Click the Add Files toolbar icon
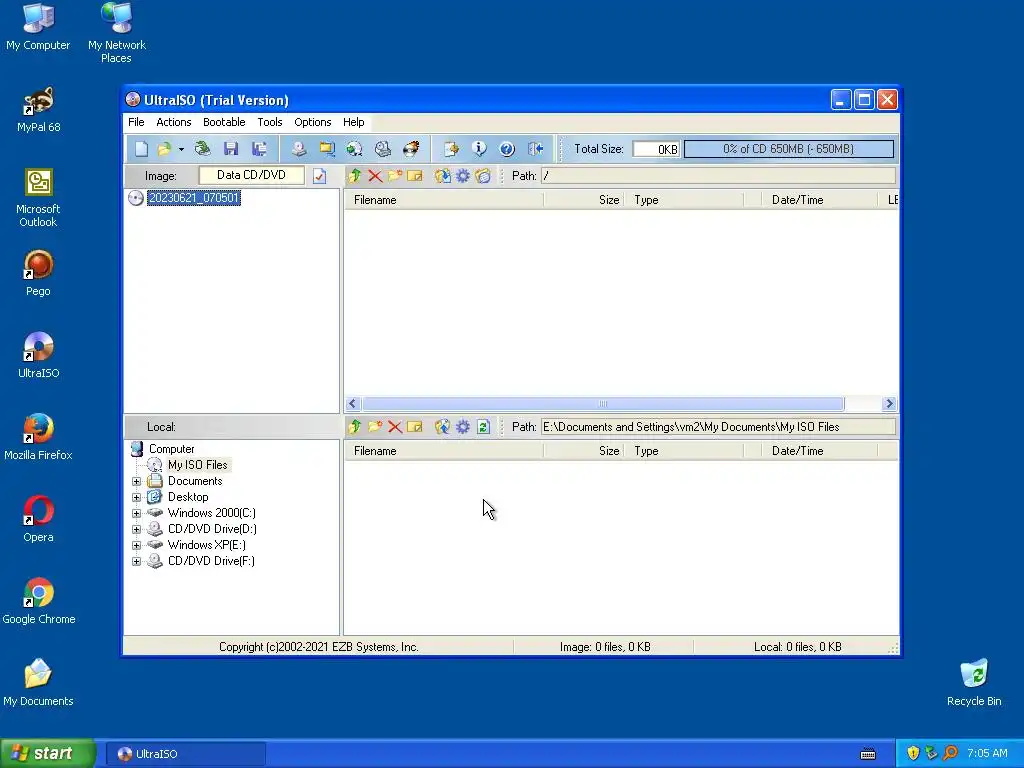The image size is (1024, 768). pyautogui.click(x=451, y=149)
